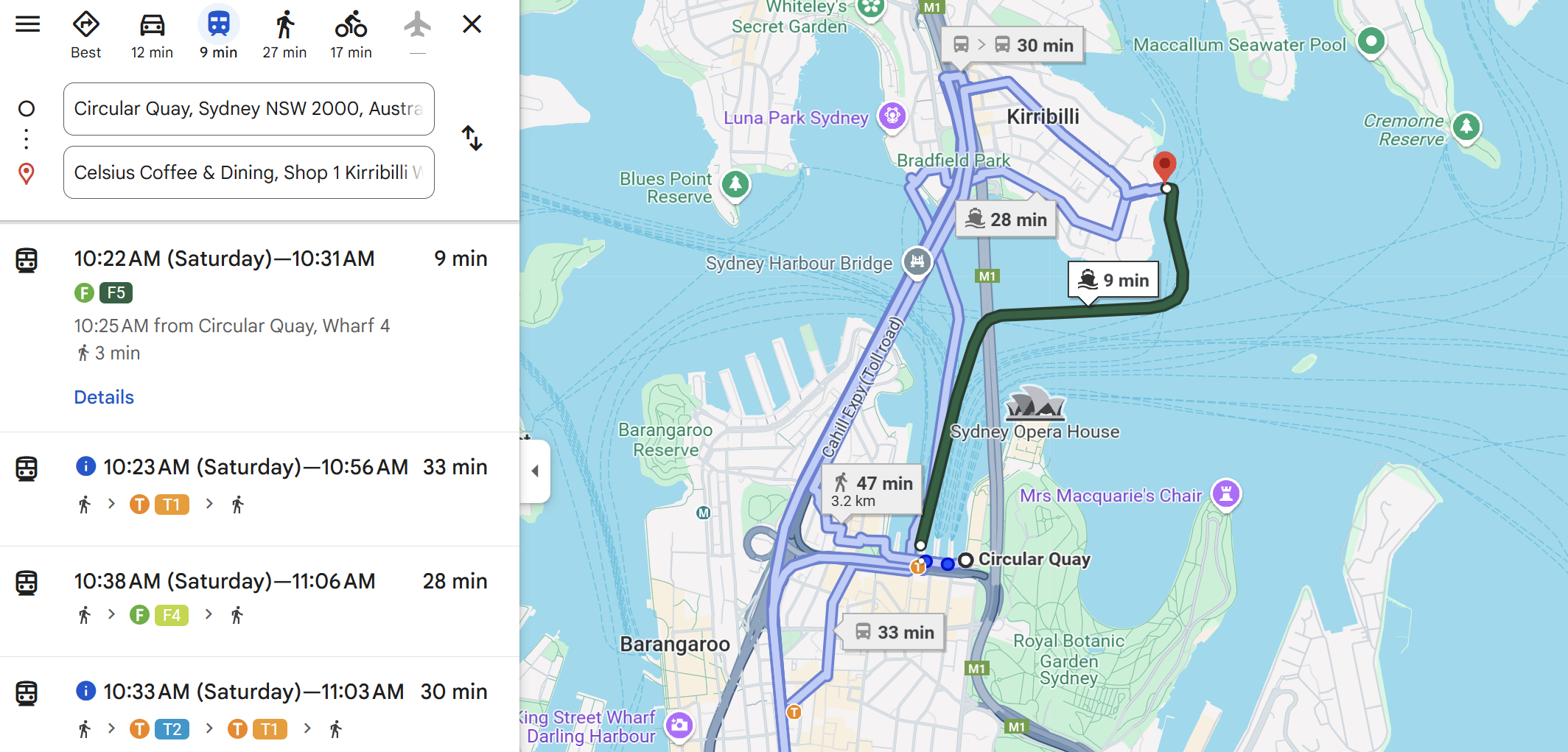The image size is (1568, 752).
Task: Click the Whiteley's Secret Garden marker
Action: [871, 9]
